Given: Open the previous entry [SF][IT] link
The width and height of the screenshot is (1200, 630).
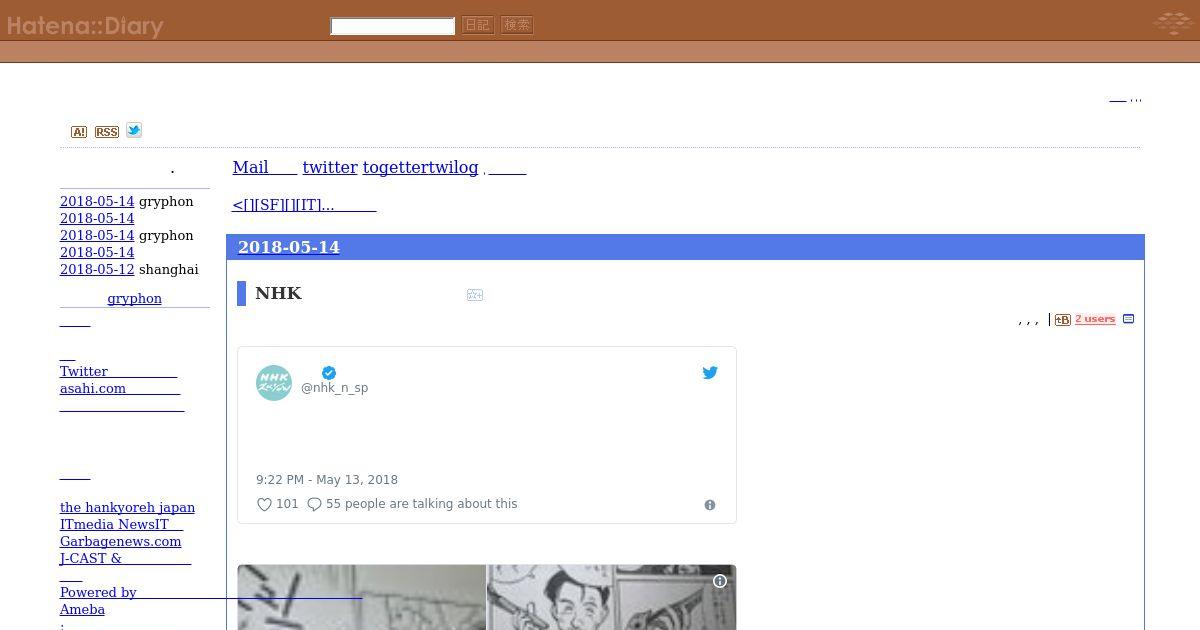Looking at the screenshot, I should tap(304, 205).
